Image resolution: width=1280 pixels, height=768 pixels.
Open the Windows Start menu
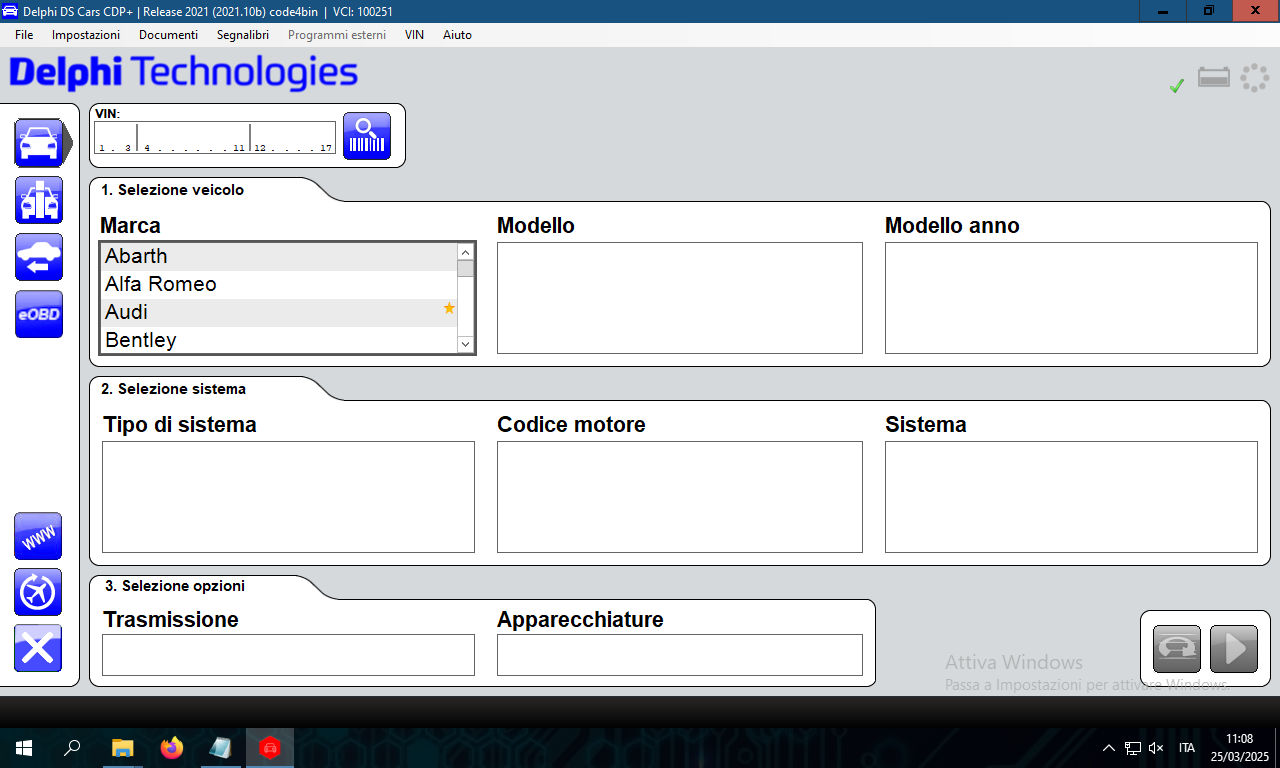click(24, 747)
